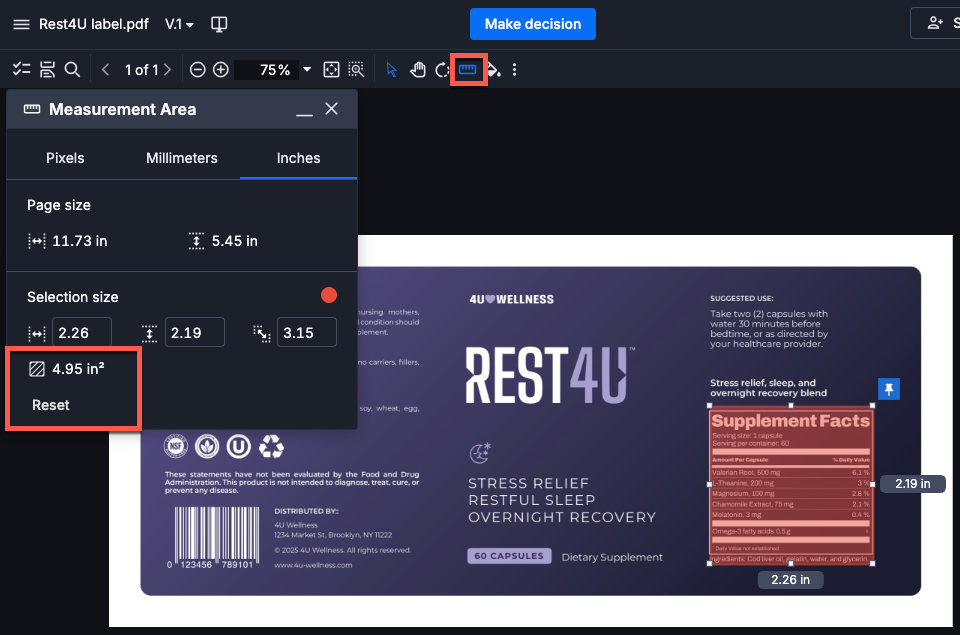Click the 75% zoom value field

point(267,70)
